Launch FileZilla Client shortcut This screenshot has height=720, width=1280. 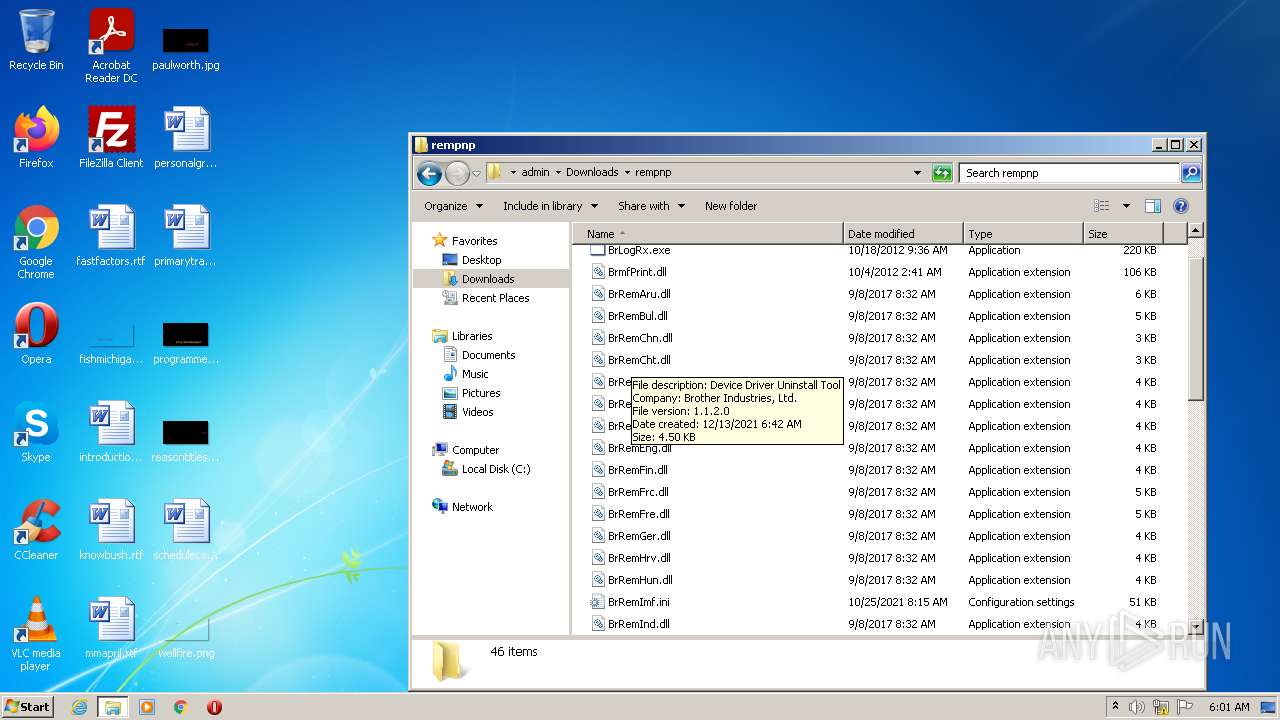point(111,137)
